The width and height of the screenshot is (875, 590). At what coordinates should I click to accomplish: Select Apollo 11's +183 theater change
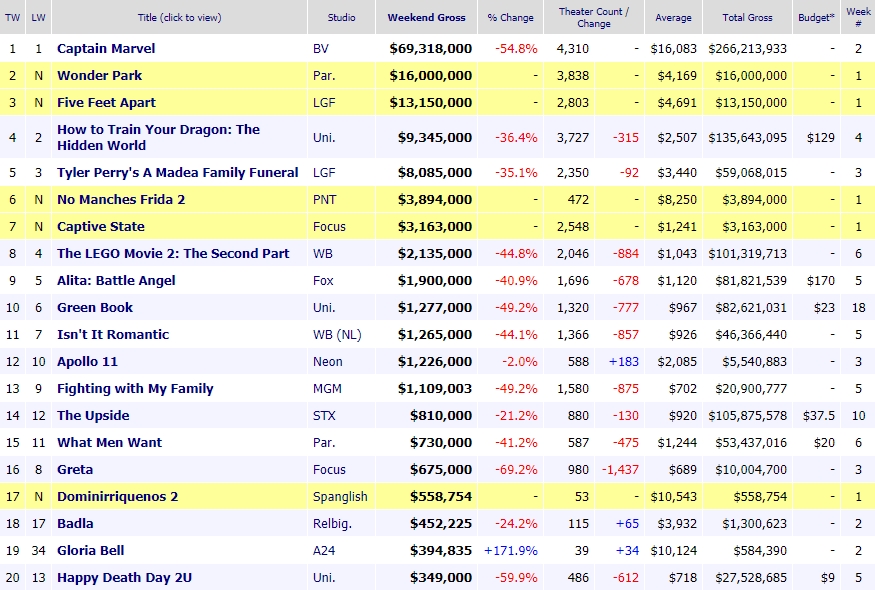click(x=624, y=362)
